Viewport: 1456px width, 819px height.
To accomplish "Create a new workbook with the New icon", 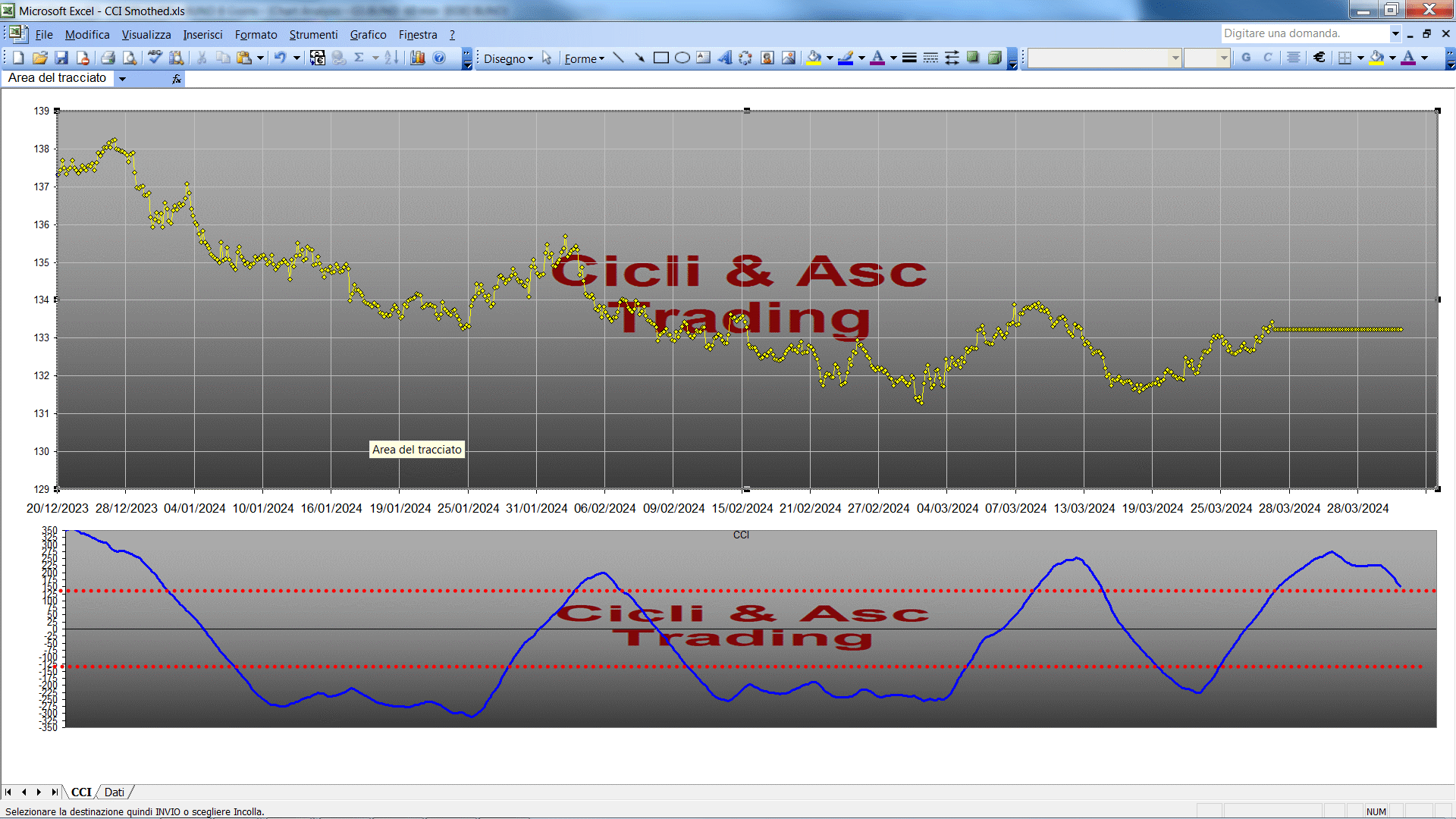I will [19, 58].
